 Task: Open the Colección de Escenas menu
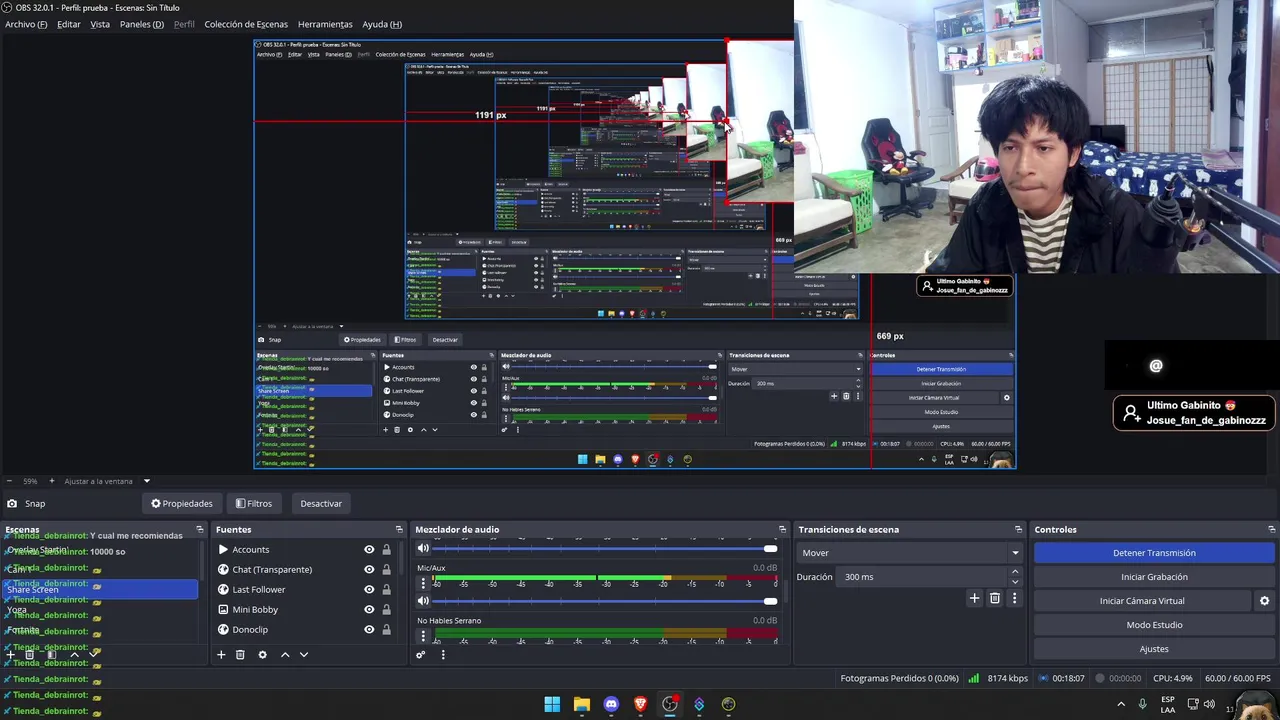pyautogui.click(x=246, y=24)
